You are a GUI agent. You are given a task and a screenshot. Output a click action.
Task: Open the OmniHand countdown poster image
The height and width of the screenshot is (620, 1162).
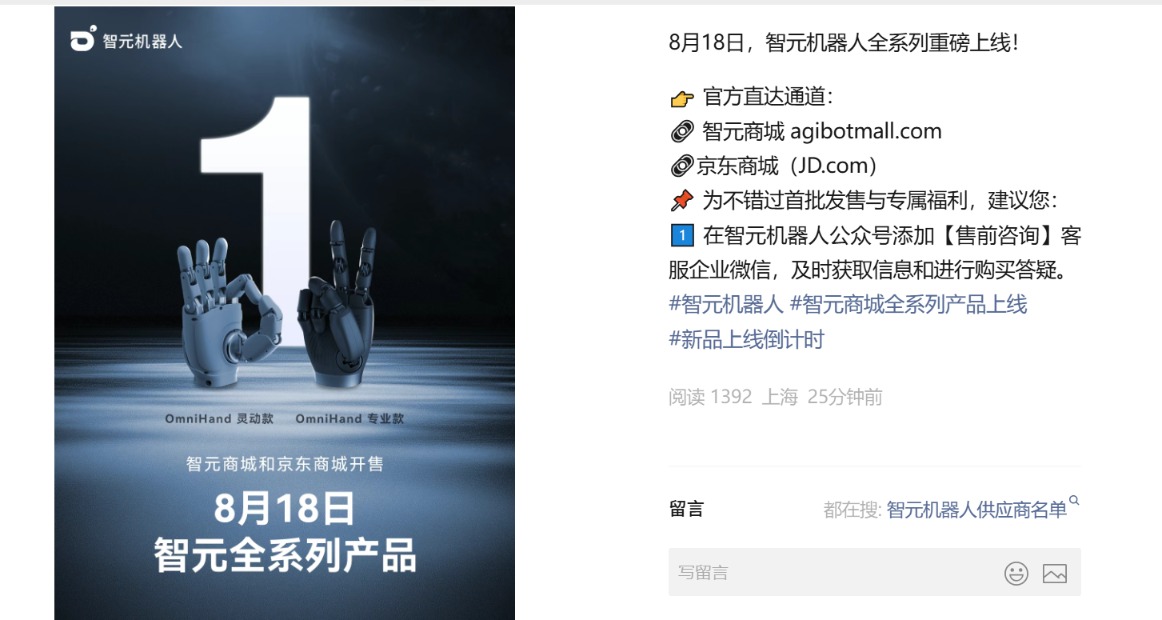click(x=285, y=313)
